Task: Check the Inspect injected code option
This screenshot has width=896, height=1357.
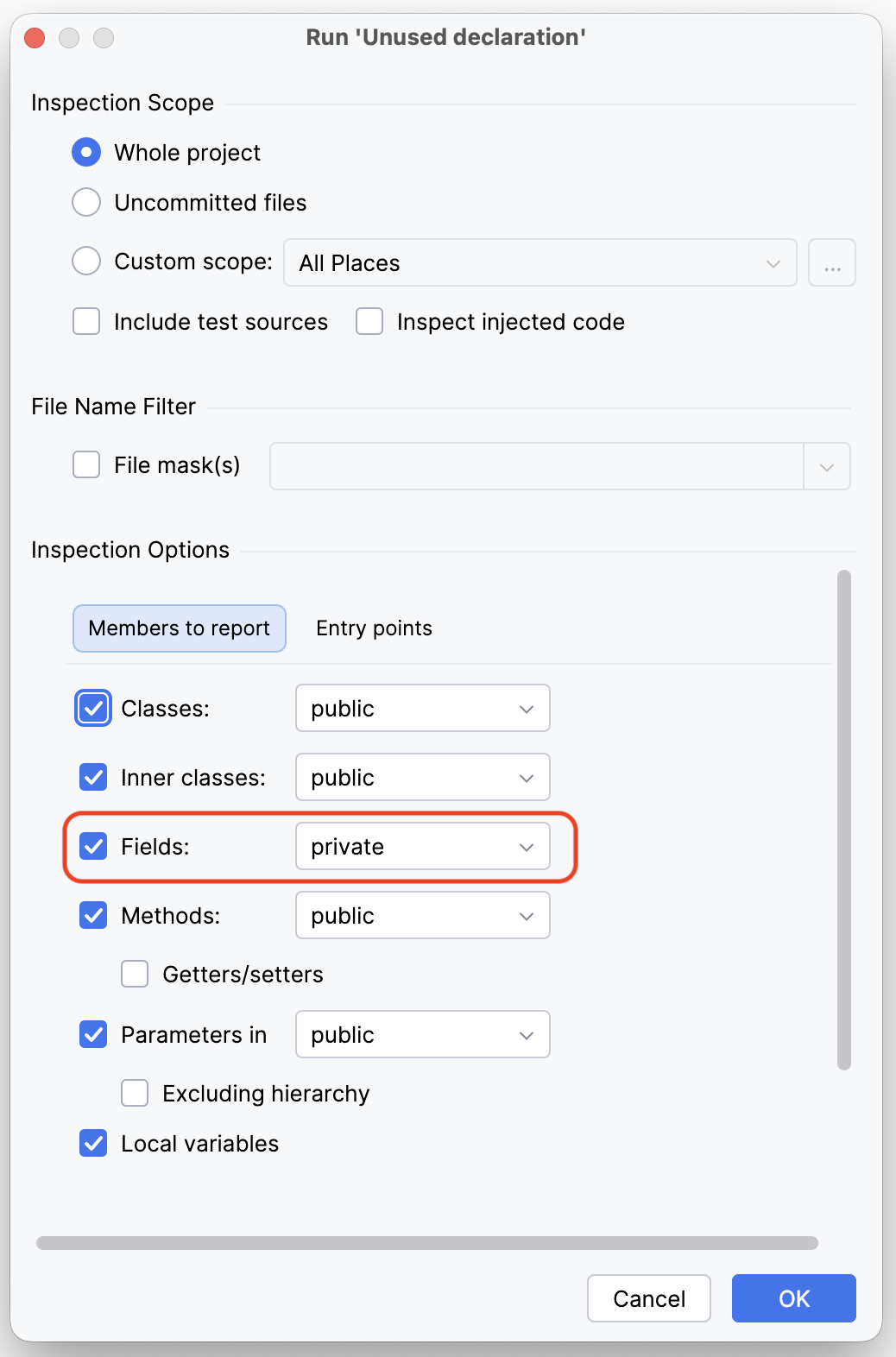Action: pos(369,322)
